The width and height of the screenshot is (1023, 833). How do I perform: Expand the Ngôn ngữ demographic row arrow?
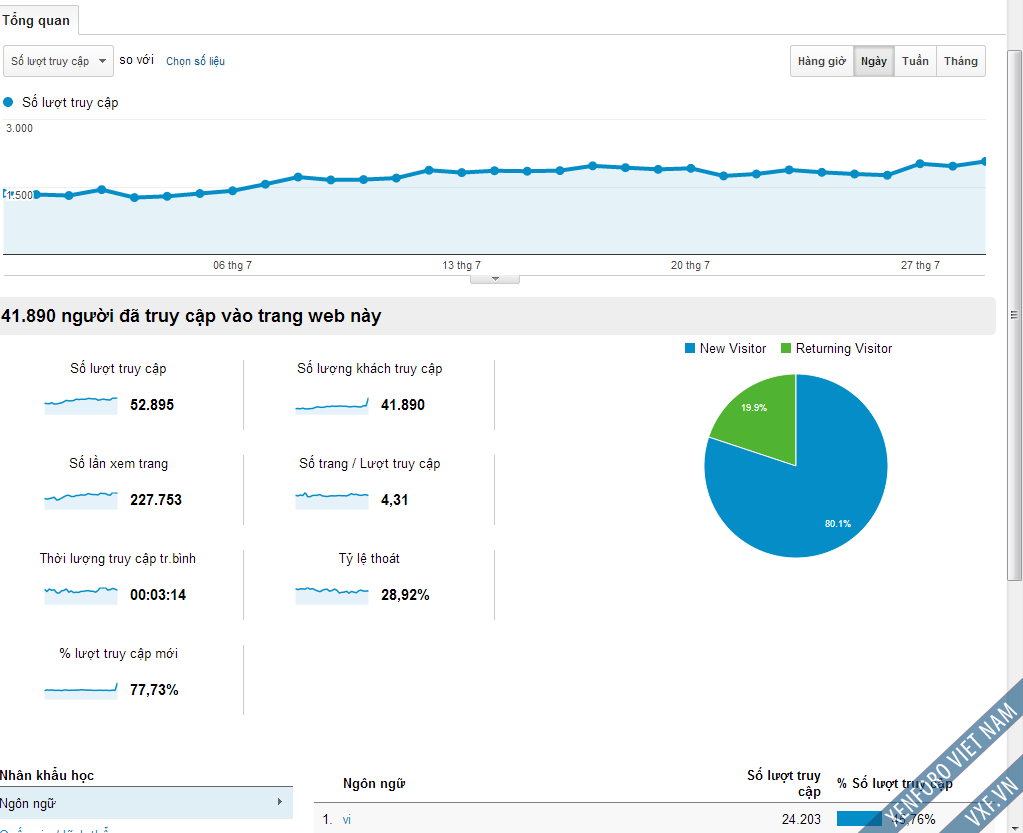(280, 802)
